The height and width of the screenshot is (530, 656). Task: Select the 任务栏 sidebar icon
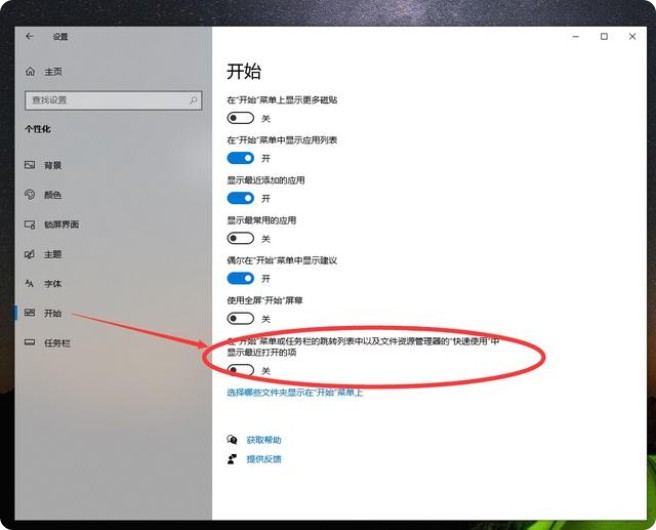30,343
